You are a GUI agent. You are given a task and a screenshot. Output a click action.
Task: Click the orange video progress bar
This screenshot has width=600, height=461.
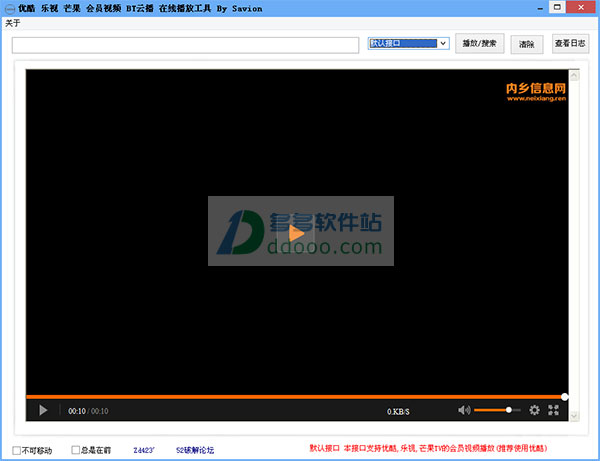(295, 397)
